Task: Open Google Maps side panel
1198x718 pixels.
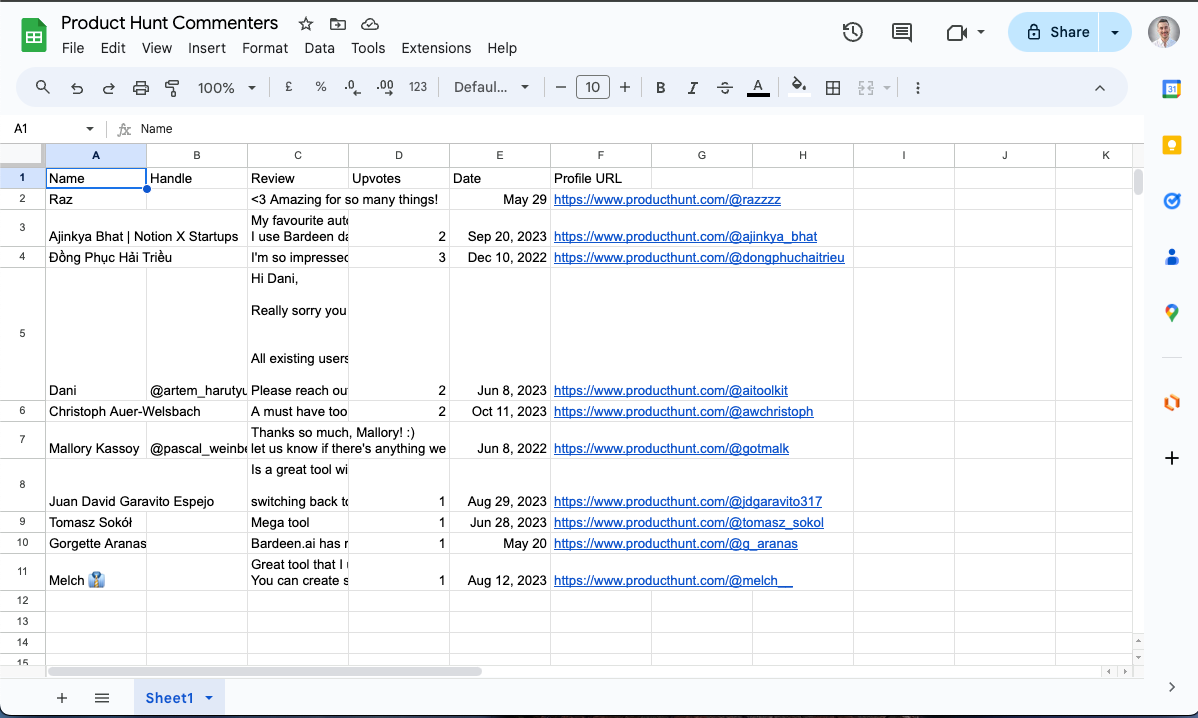Action: (x=1171, y=312)
